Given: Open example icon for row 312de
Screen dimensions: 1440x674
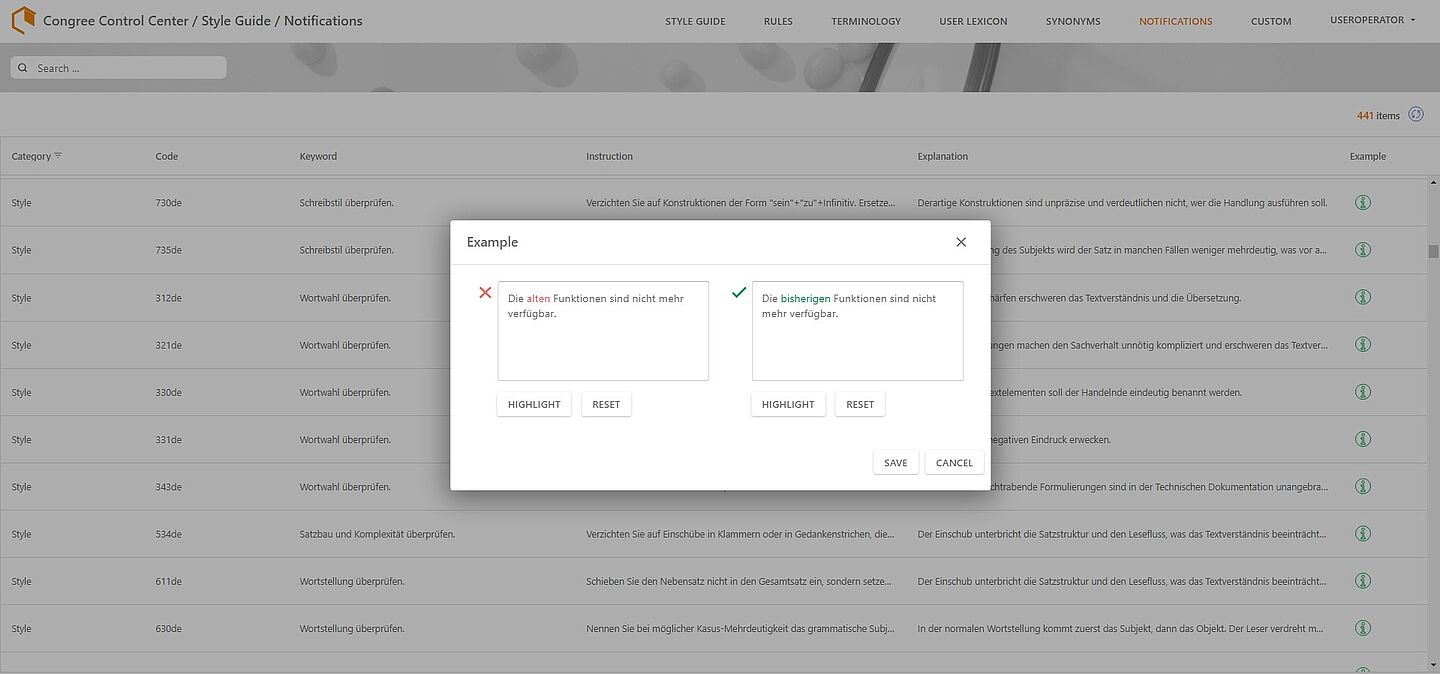Looking at the screenshot, I should pyautogui.click(x=1362, y=297).
